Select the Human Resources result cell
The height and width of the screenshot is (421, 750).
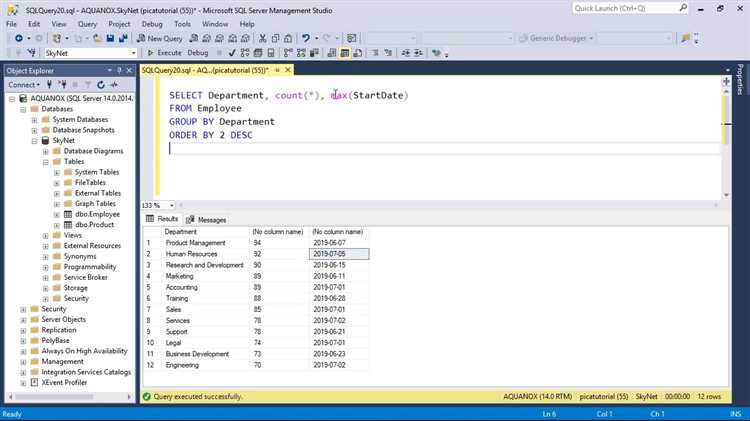(x=205, y=254)
